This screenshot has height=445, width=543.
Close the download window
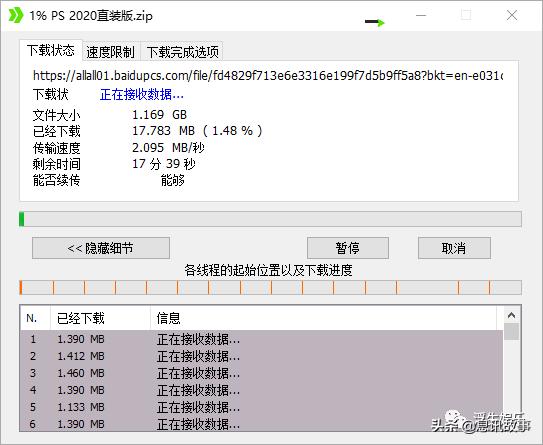pyautogui.click(x=512, y=15)
